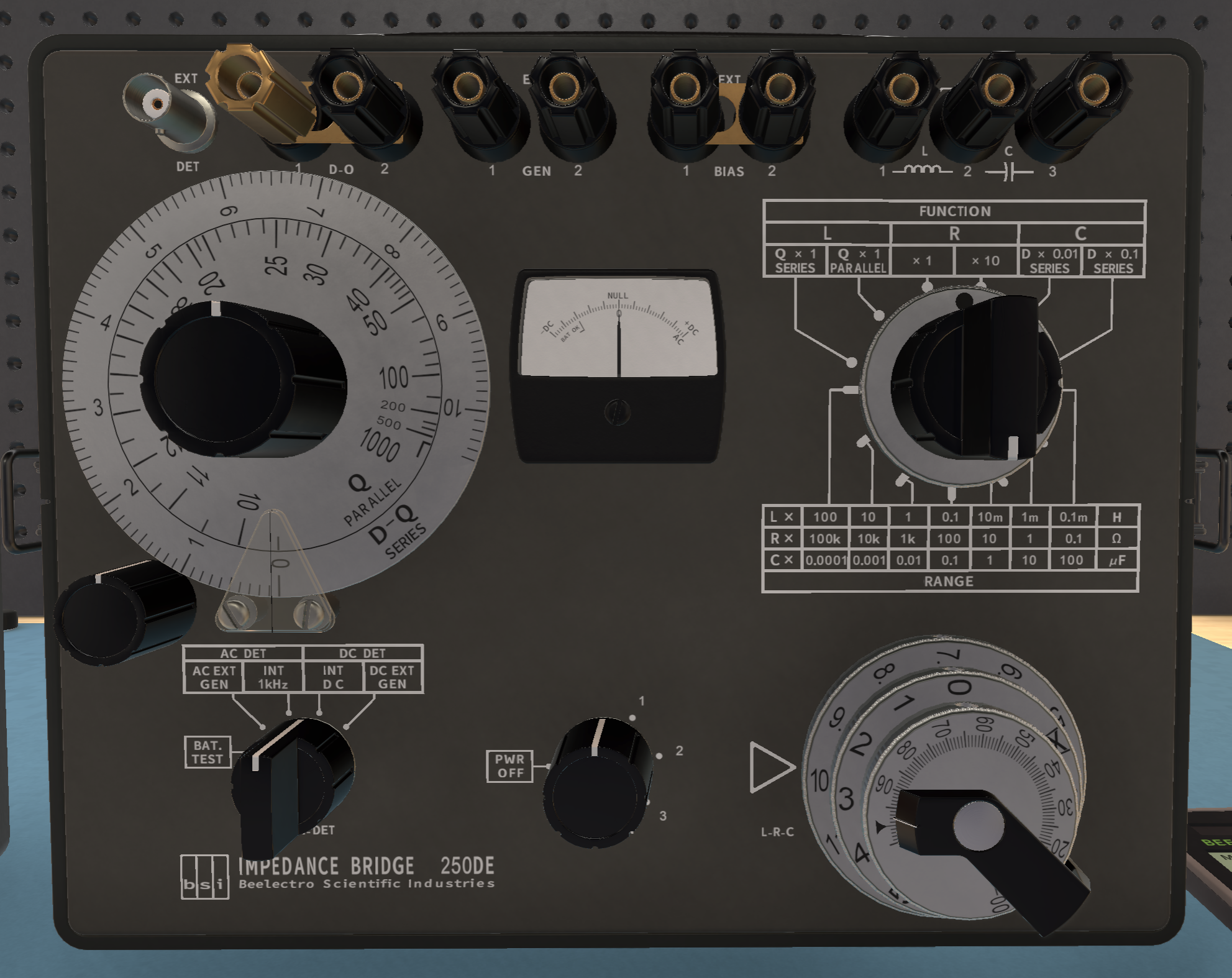Select AC EXT GEN detector mode
This screenshot has width=1232, height=978.
coord(214,677)
